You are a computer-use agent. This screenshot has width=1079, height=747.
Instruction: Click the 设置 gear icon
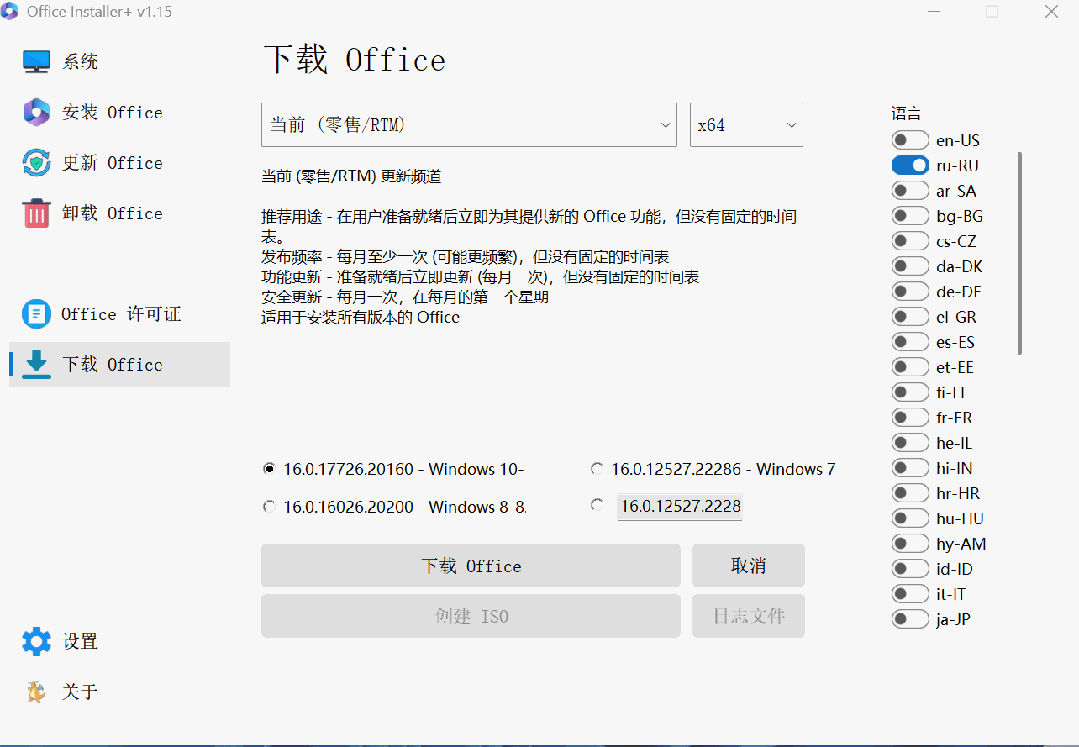coord(37,641)
